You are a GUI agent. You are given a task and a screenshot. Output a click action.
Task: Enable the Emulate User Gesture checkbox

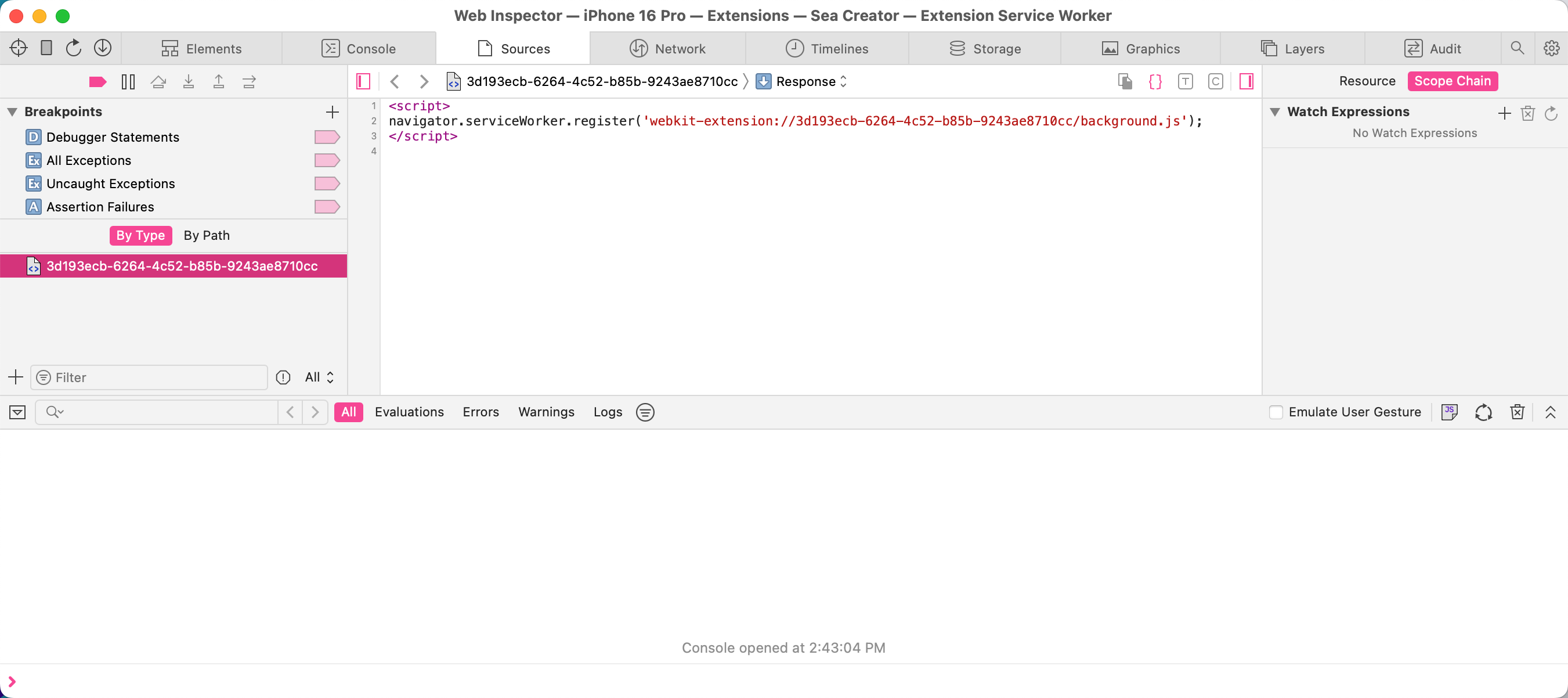click(x=1276, y=412)
